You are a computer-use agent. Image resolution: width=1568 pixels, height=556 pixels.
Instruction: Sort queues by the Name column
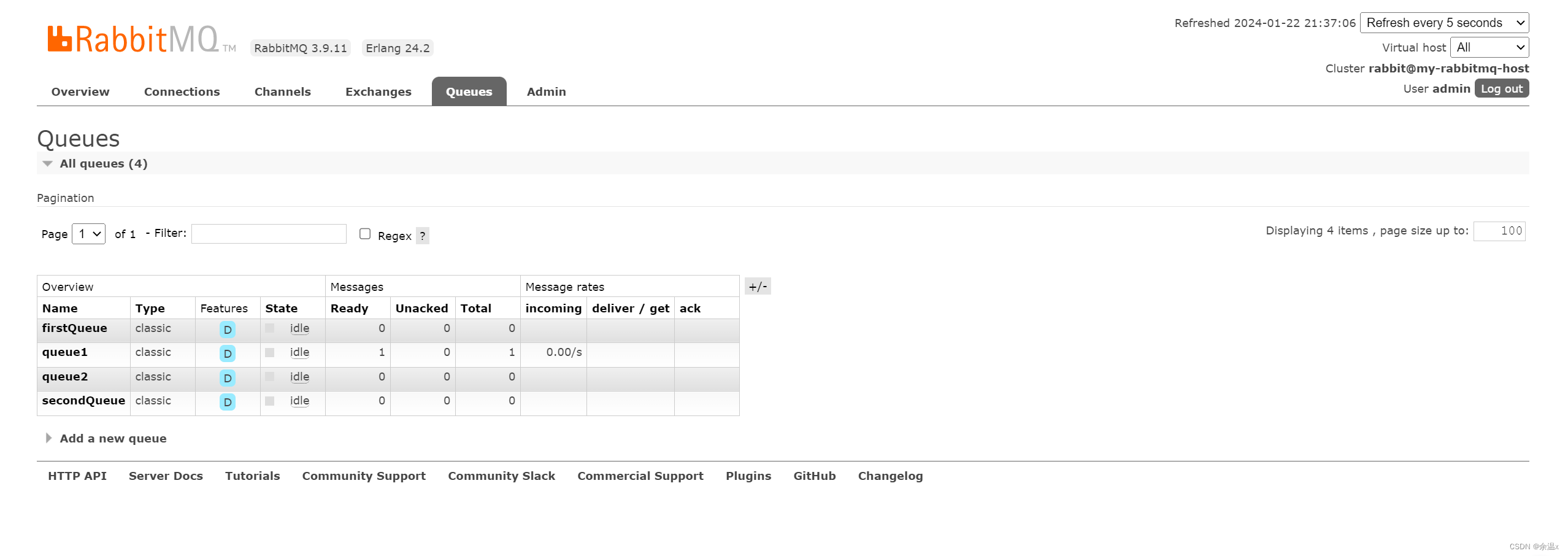coord(60,308)
